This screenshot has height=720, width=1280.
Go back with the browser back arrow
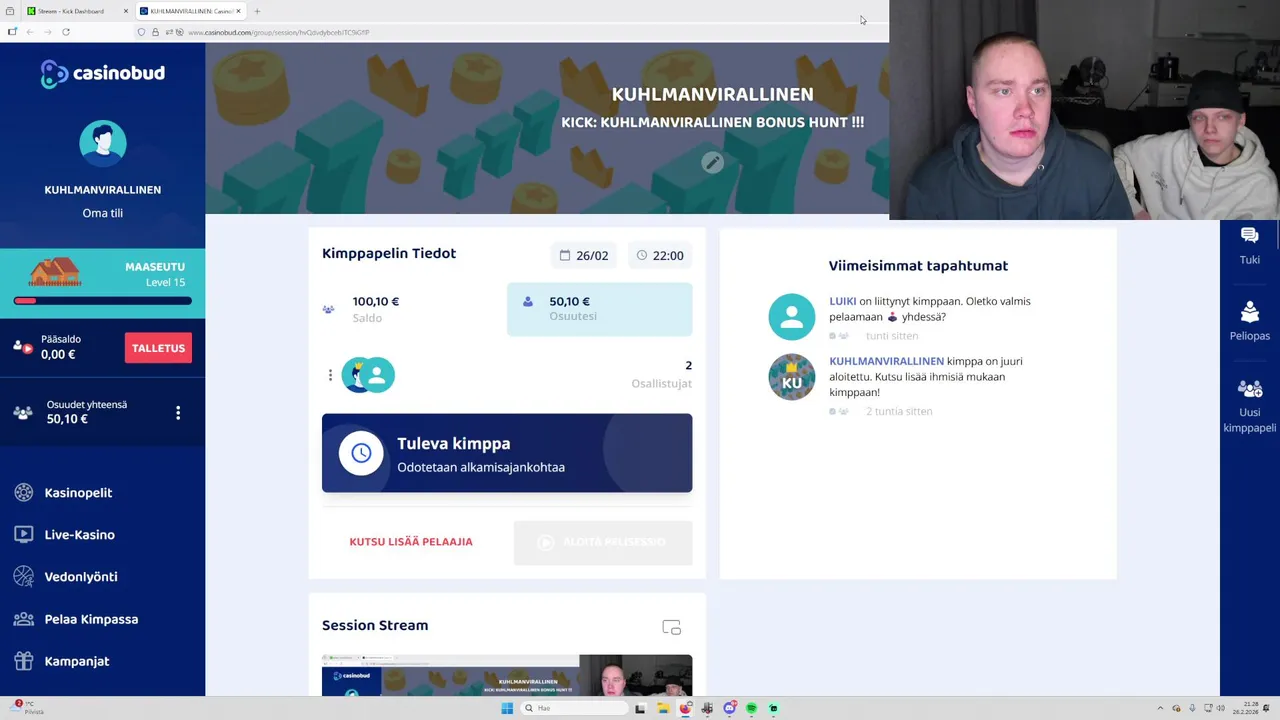click(30, 32)
